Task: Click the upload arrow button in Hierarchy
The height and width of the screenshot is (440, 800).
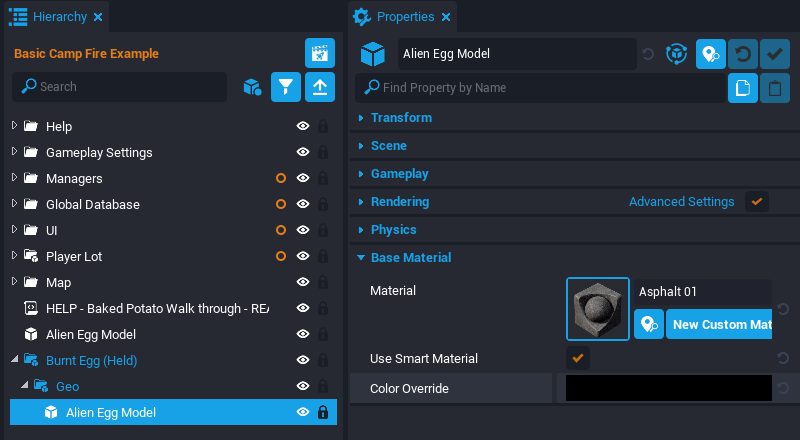Action: (319, 87)
